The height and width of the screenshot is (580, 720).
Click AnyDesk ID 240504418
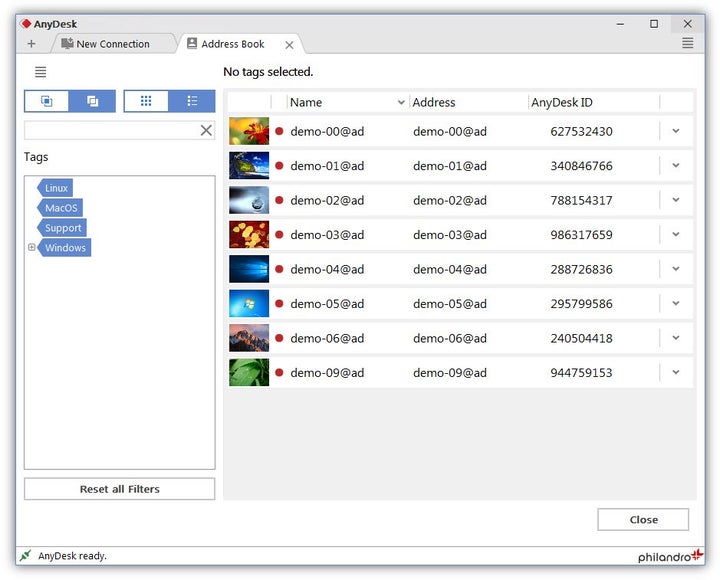[581, 338]
